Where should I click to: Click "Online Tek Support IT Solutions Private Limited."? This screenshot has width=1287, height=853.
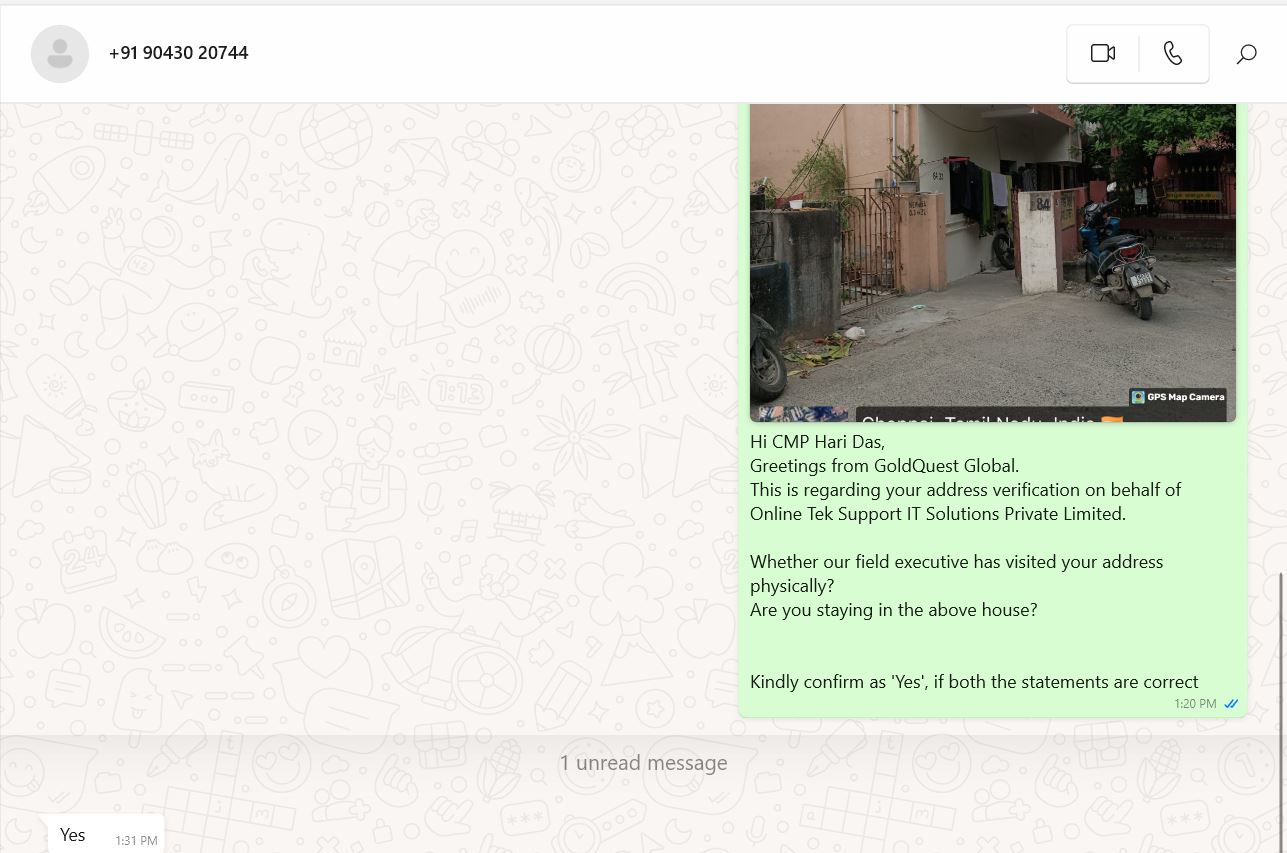(938, 513)
